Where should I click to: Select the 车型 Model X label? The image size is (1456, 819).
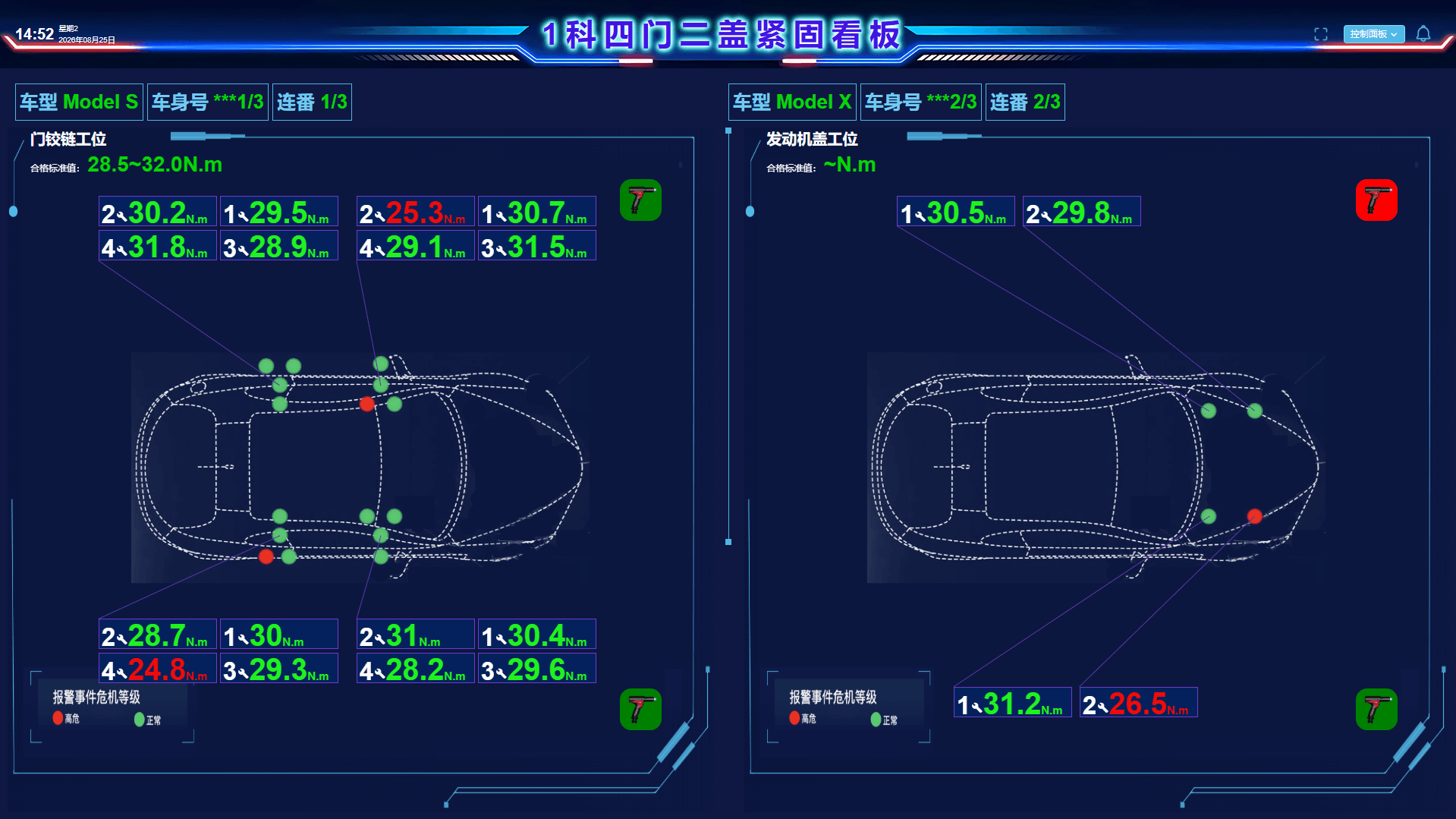(792, 102)
